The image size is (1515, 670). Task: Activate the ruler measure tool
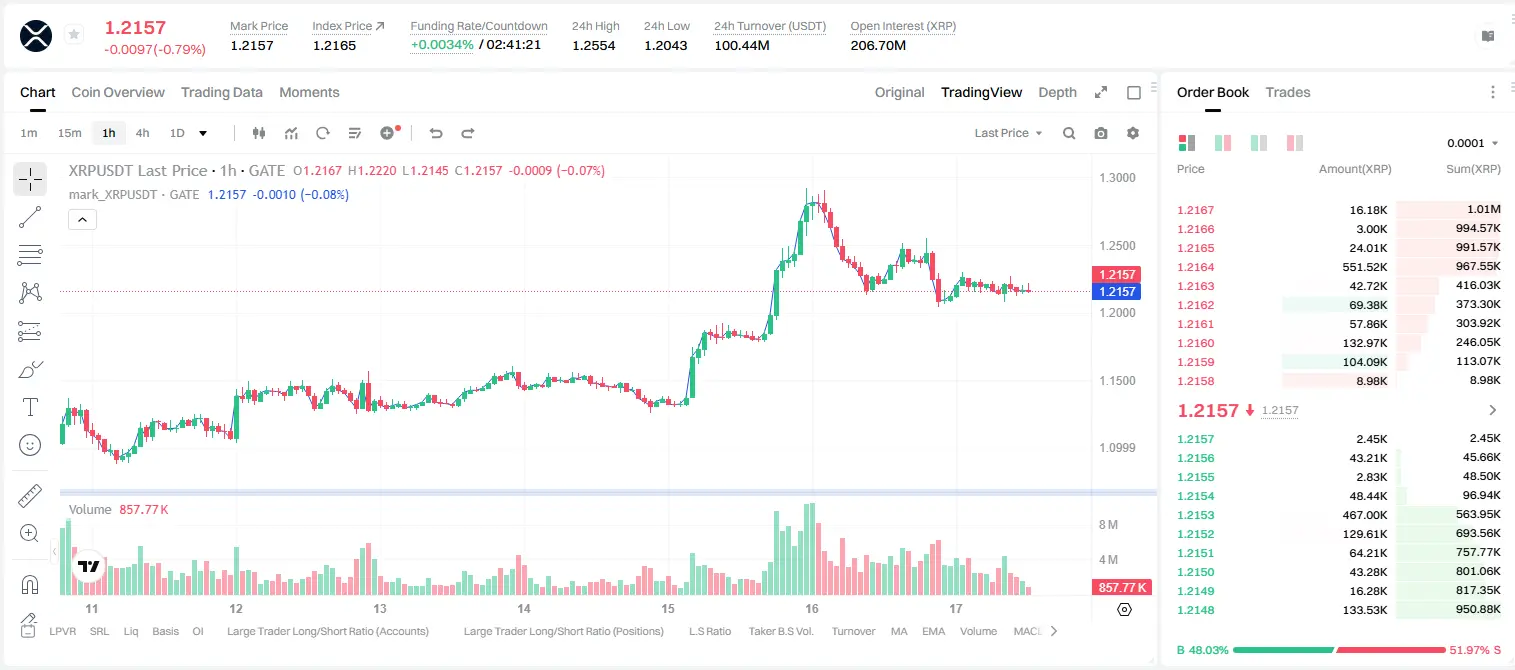coord(30,496)
